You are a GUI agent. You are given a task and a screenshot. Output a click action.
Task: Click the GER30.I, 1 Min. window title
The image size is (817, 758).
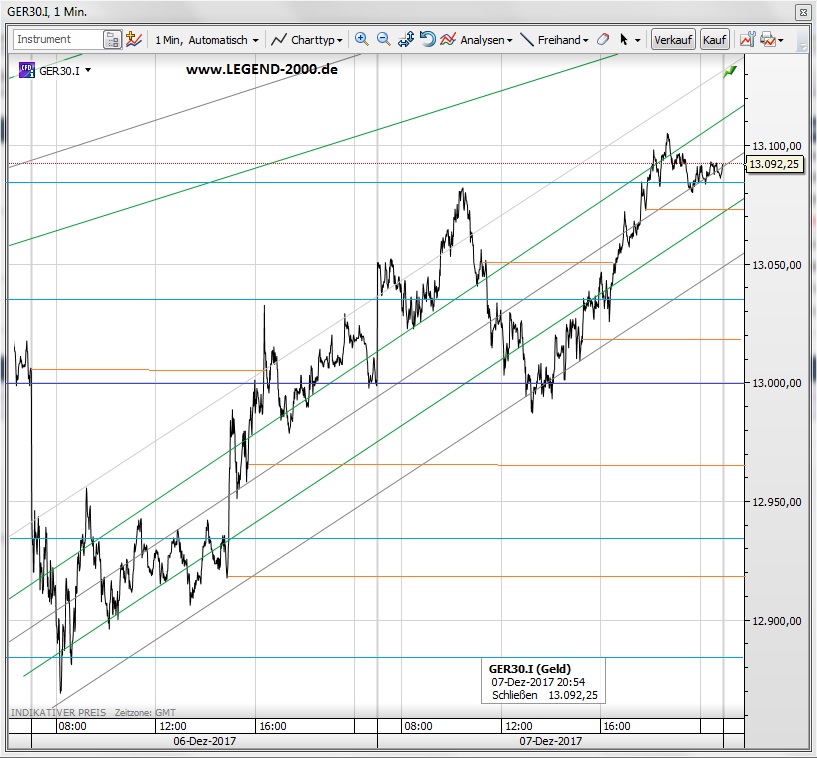tap(47, 11)
